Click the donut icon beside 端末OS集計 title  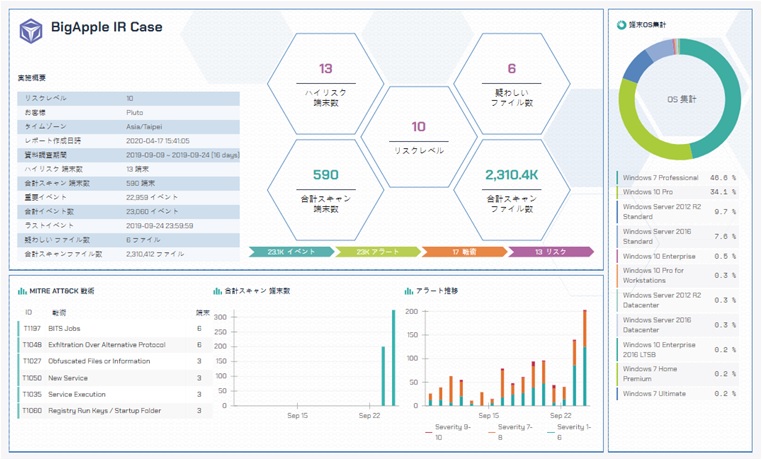pos(621,25)
